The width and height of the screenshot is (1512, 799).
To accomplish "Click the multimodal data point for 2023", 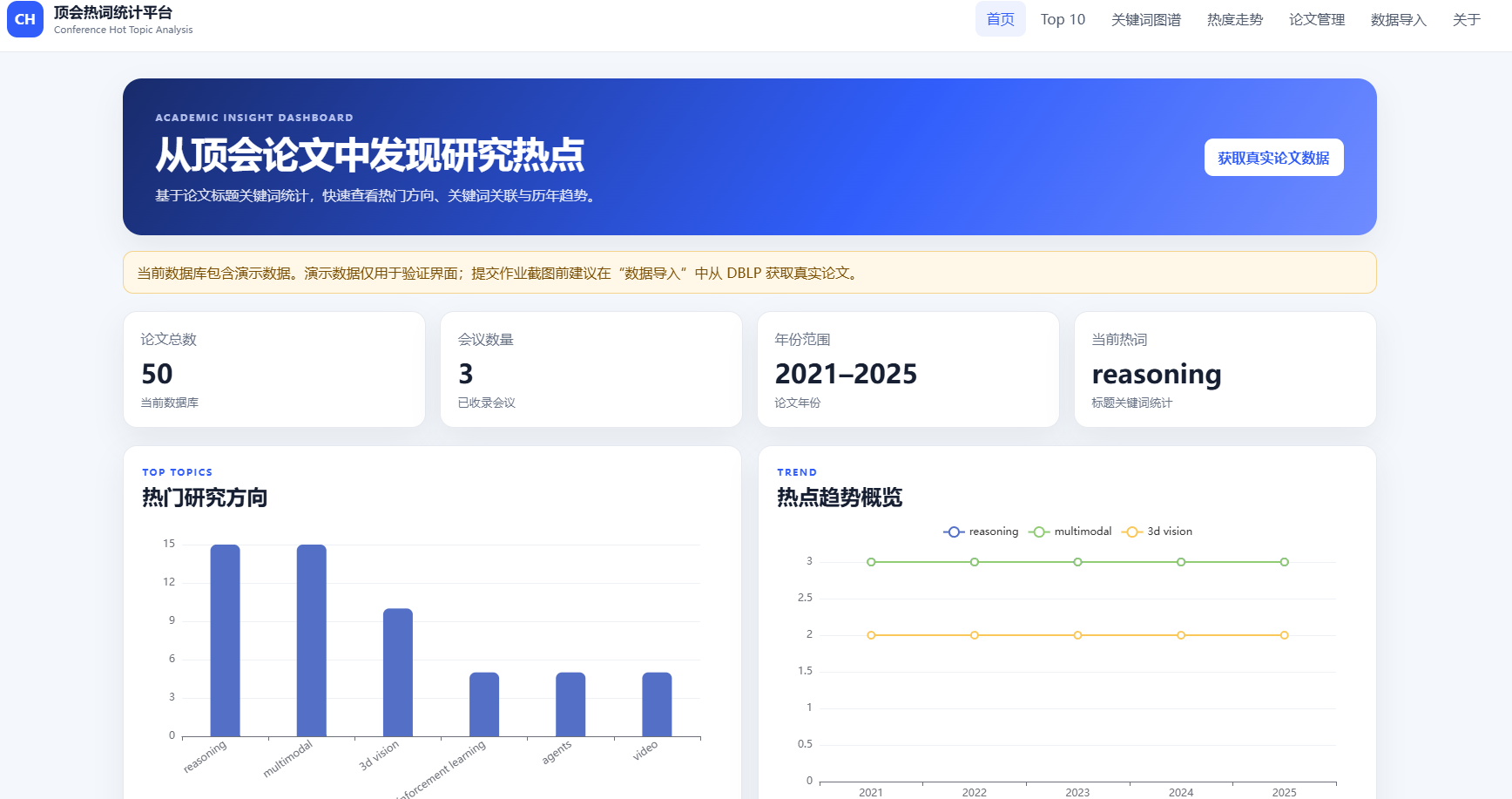I will (x=1077, y=562).
